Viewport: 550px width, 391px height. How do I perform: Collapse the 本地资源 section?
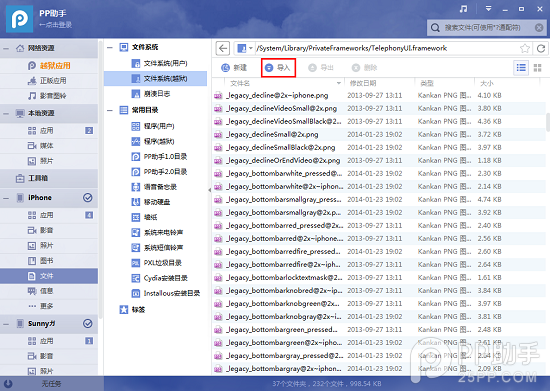pos(6,113)
